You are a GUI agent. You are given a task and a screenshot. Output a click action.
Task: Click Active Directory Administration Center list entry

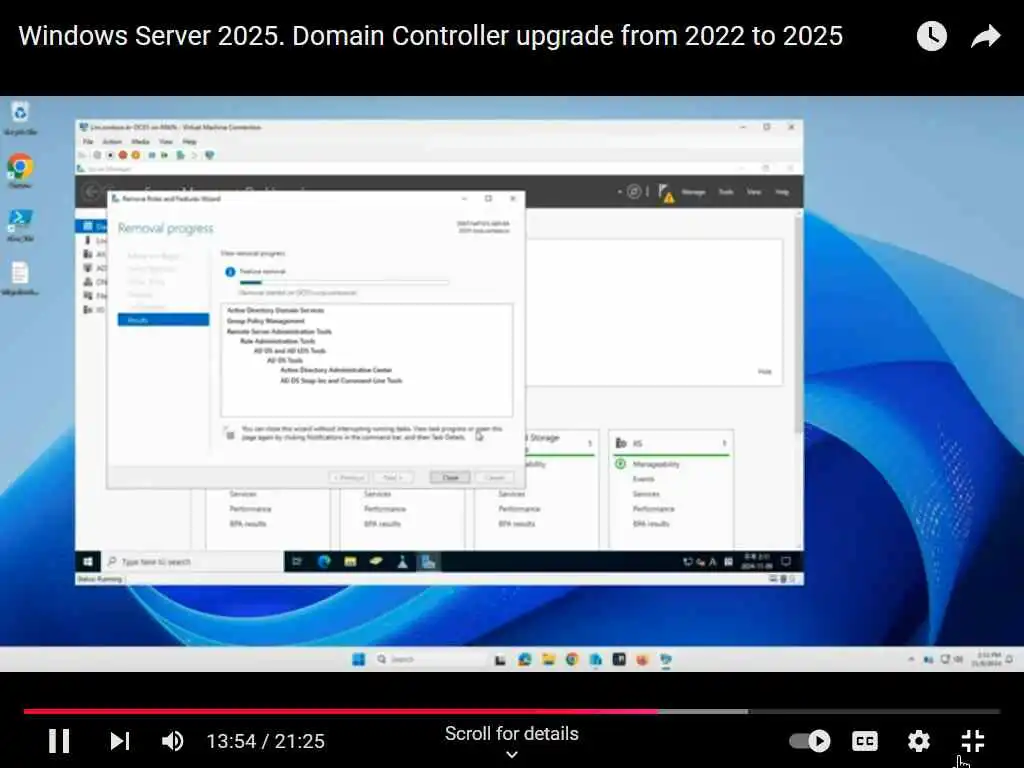pyautogui.click(x=336, y=370)
